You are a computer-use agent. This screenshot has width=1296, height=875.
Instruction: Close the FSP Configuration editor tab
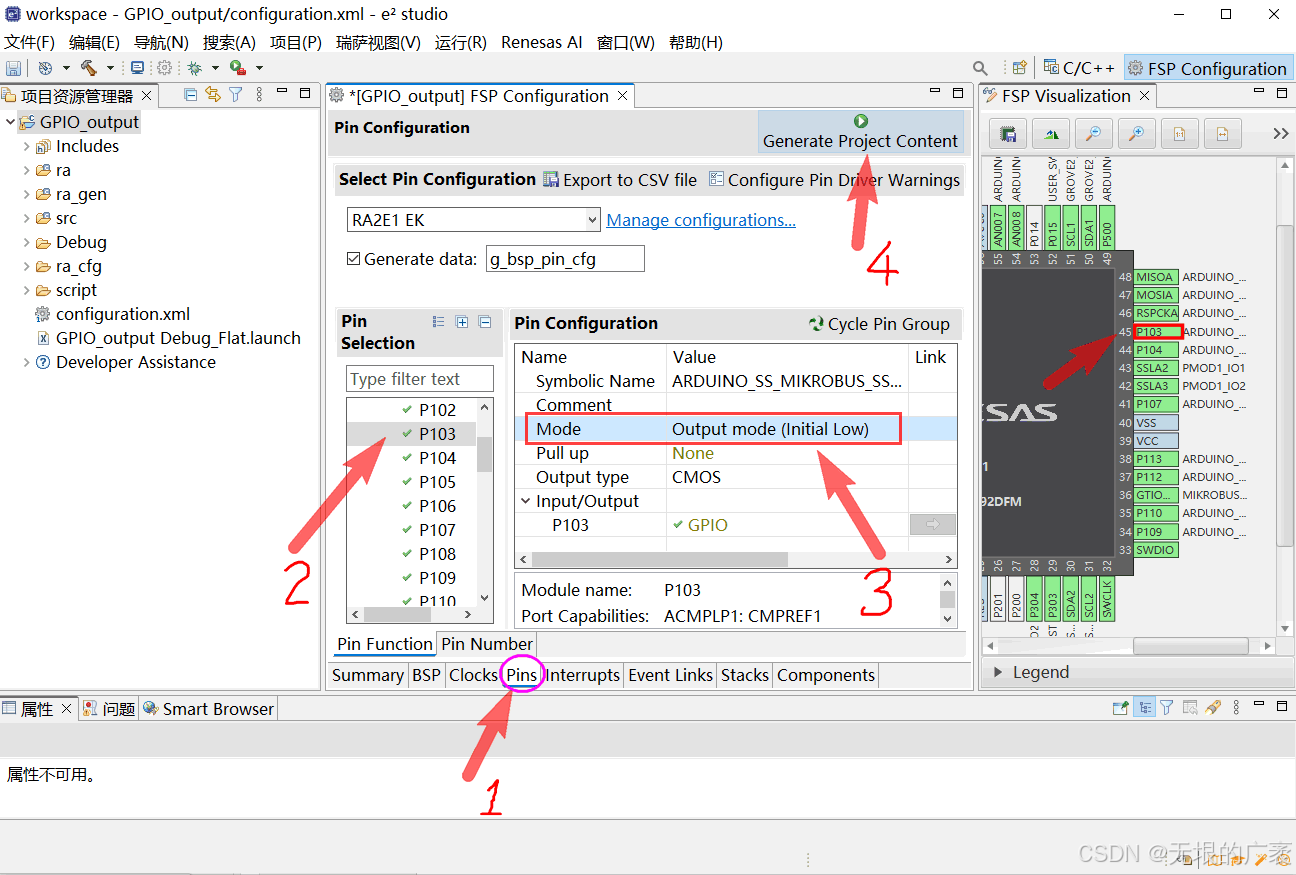pos(622,96)
